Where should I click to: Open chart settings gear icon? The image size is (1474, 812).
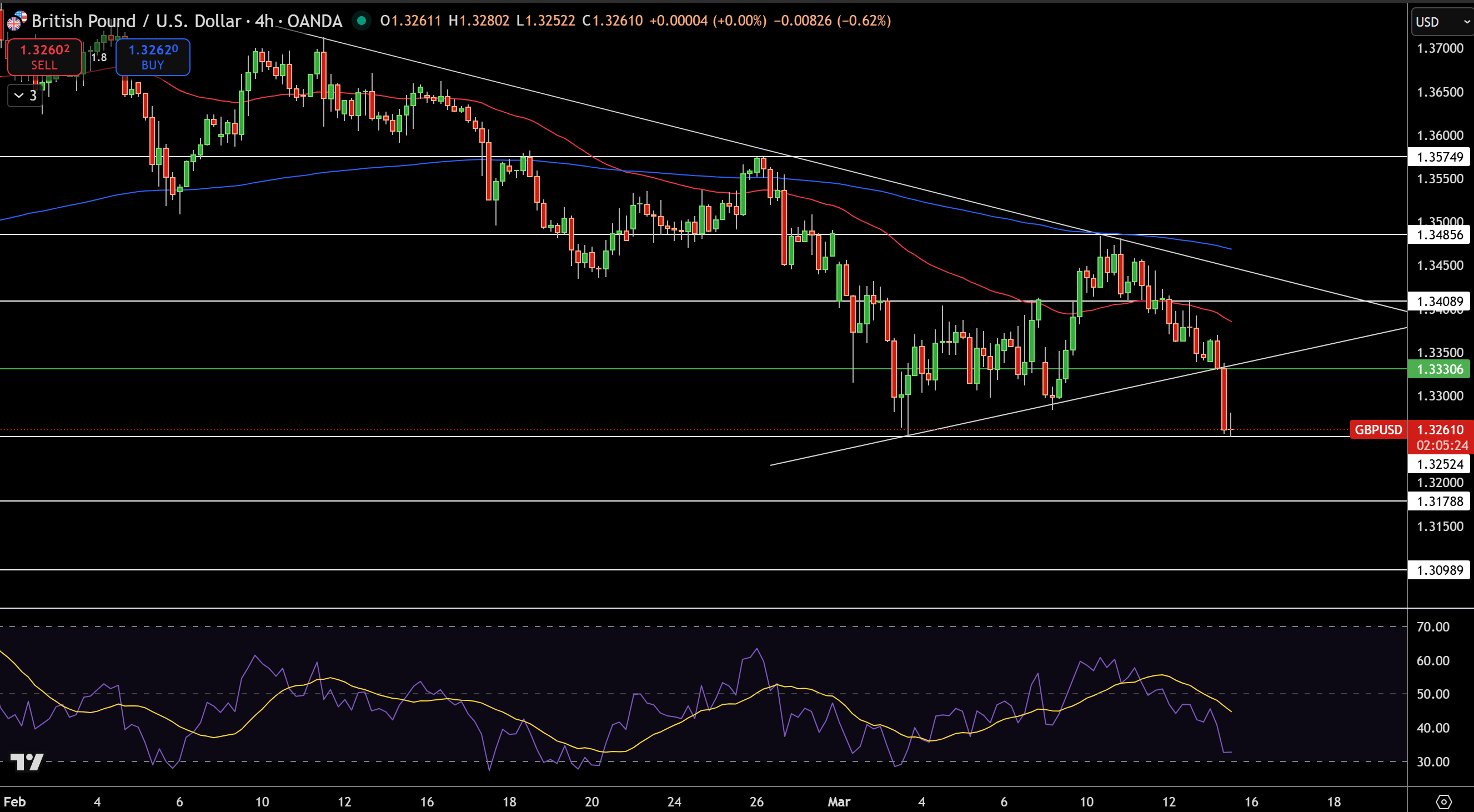[x=1443, y=801]
